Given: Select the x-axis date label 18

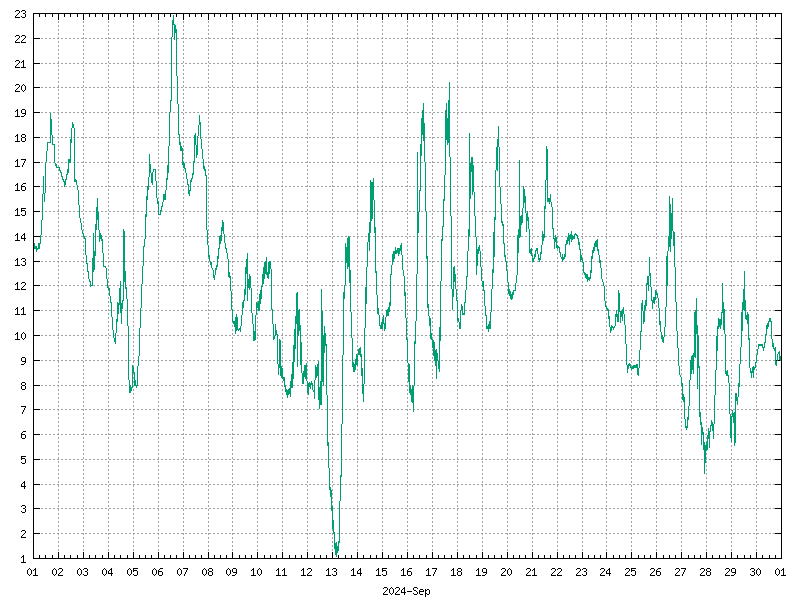Looking at the screenshot, I should pyautogui.click(x=456, y=572).
